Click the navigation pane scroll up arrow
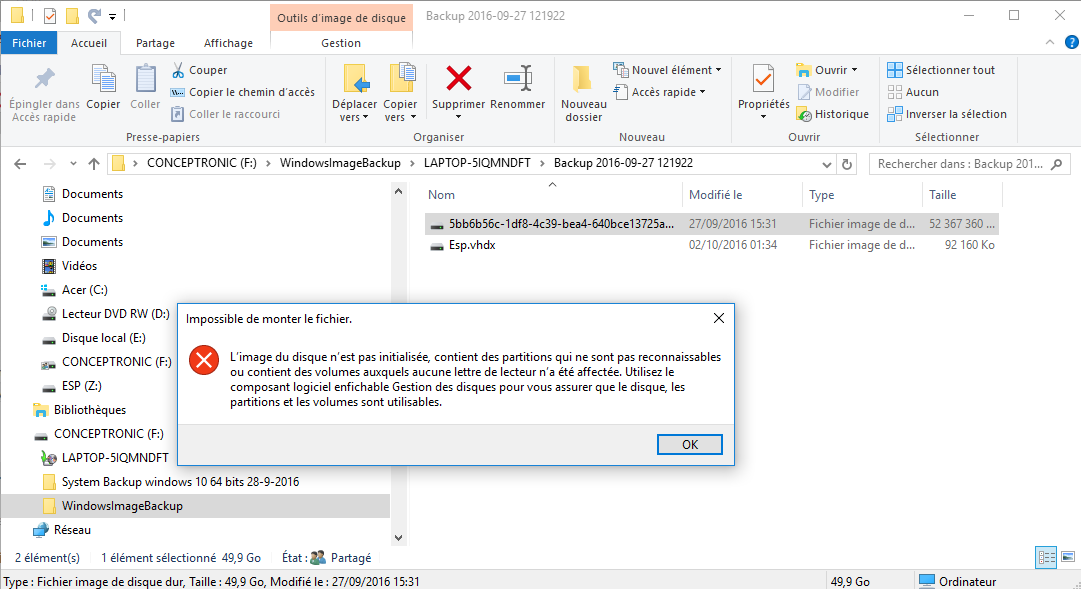The image size is (1081, 589). point(398,191)
